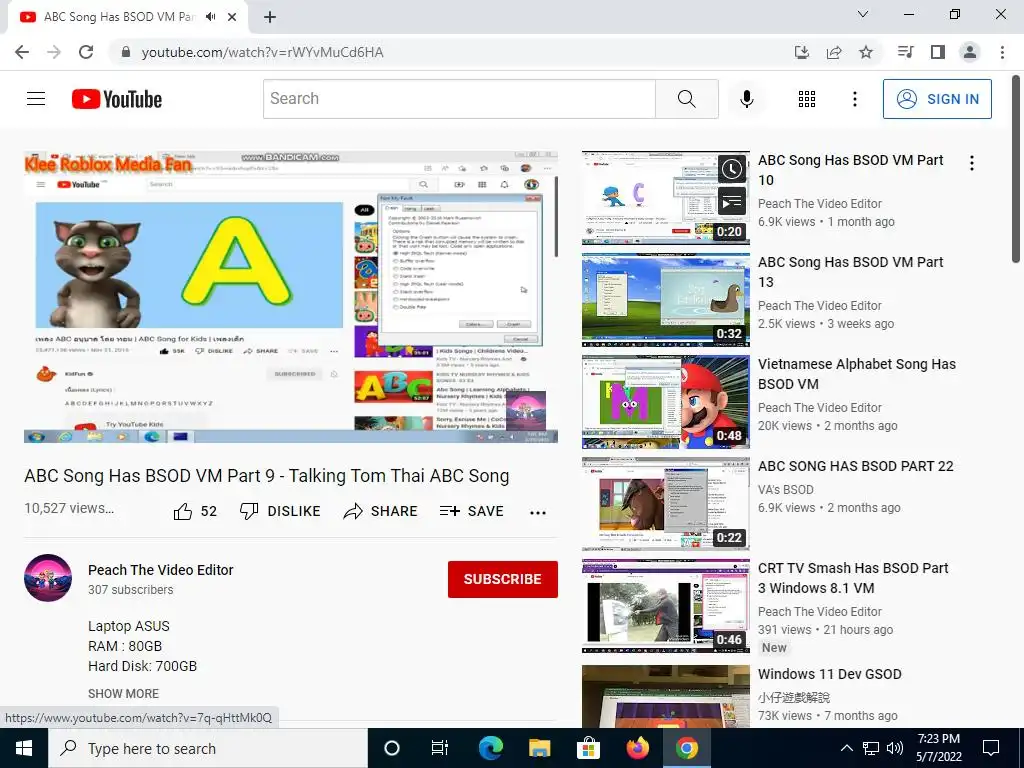
Task: Open more actions ellipsis under video
Action: [x=537, y=513]
